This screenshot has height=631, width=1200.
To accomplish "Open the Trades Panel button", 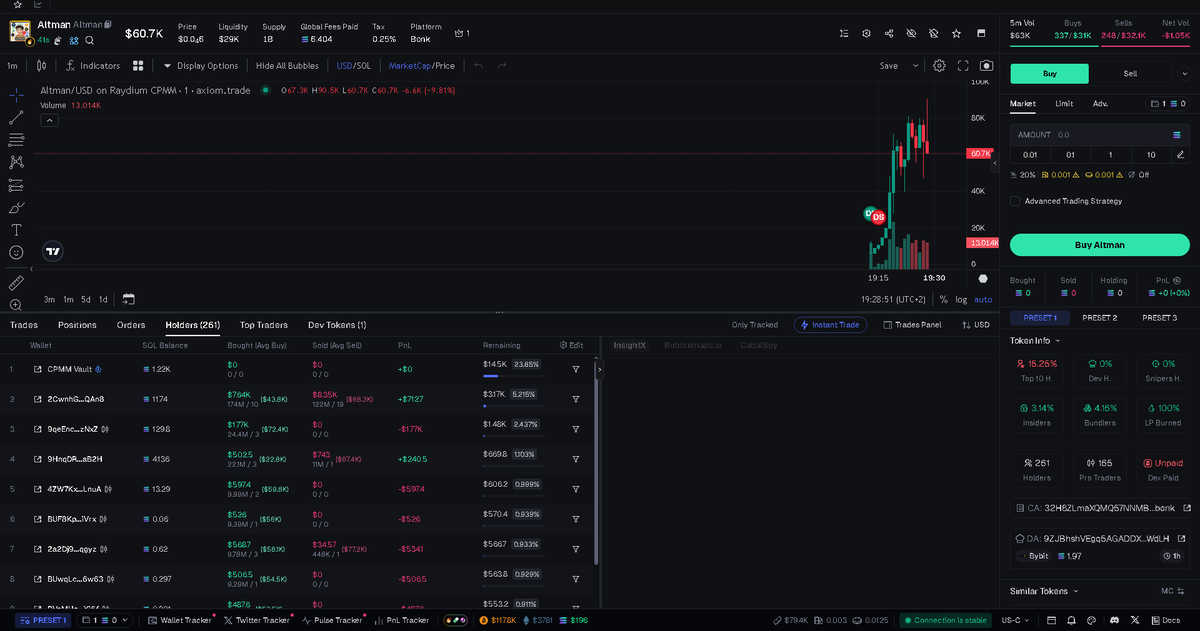I will [910, 325].
